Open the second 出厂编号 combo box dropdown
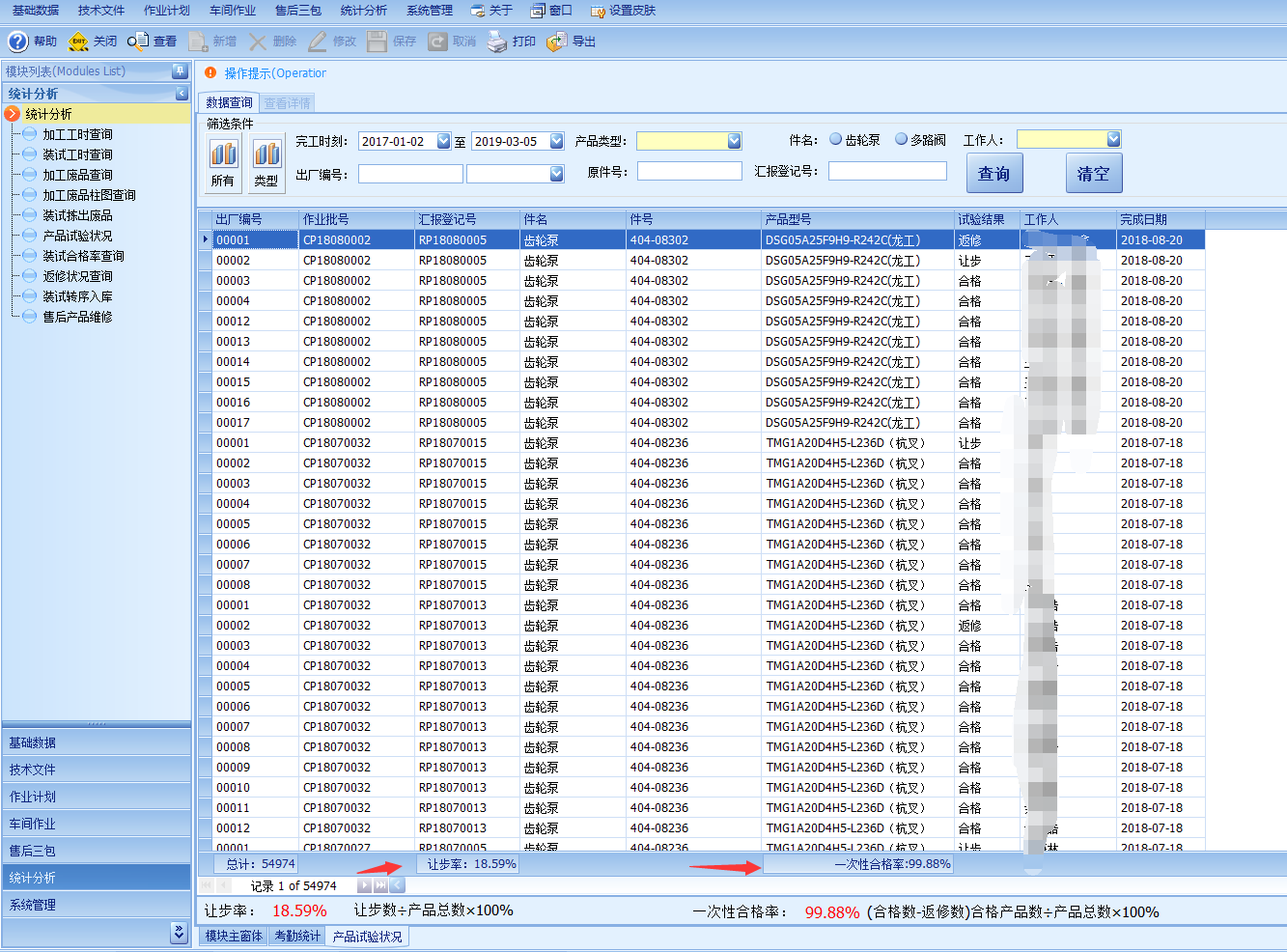Viewport: 1287px width, 952px height. click(557, 174)
